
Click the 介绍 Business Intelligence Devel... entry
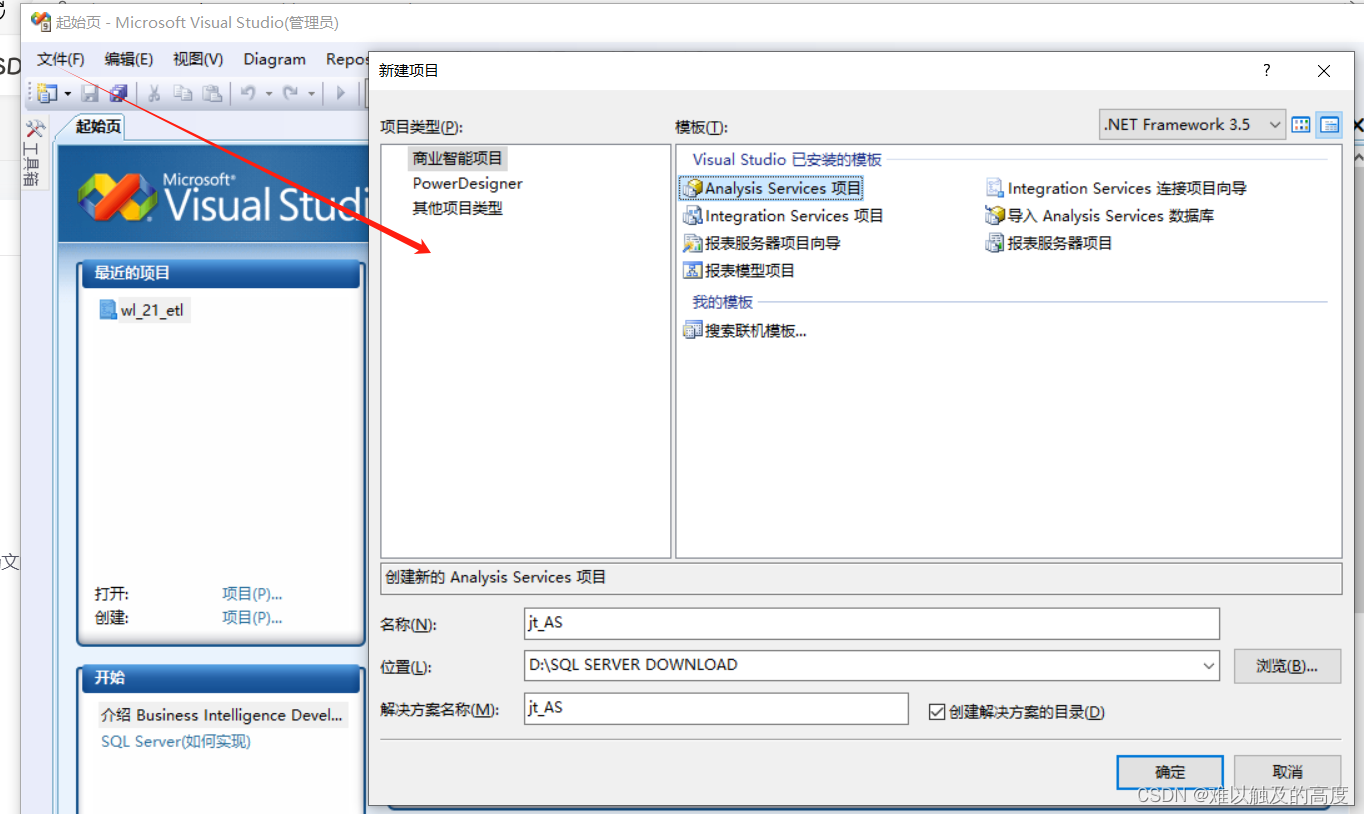[222, 715]
